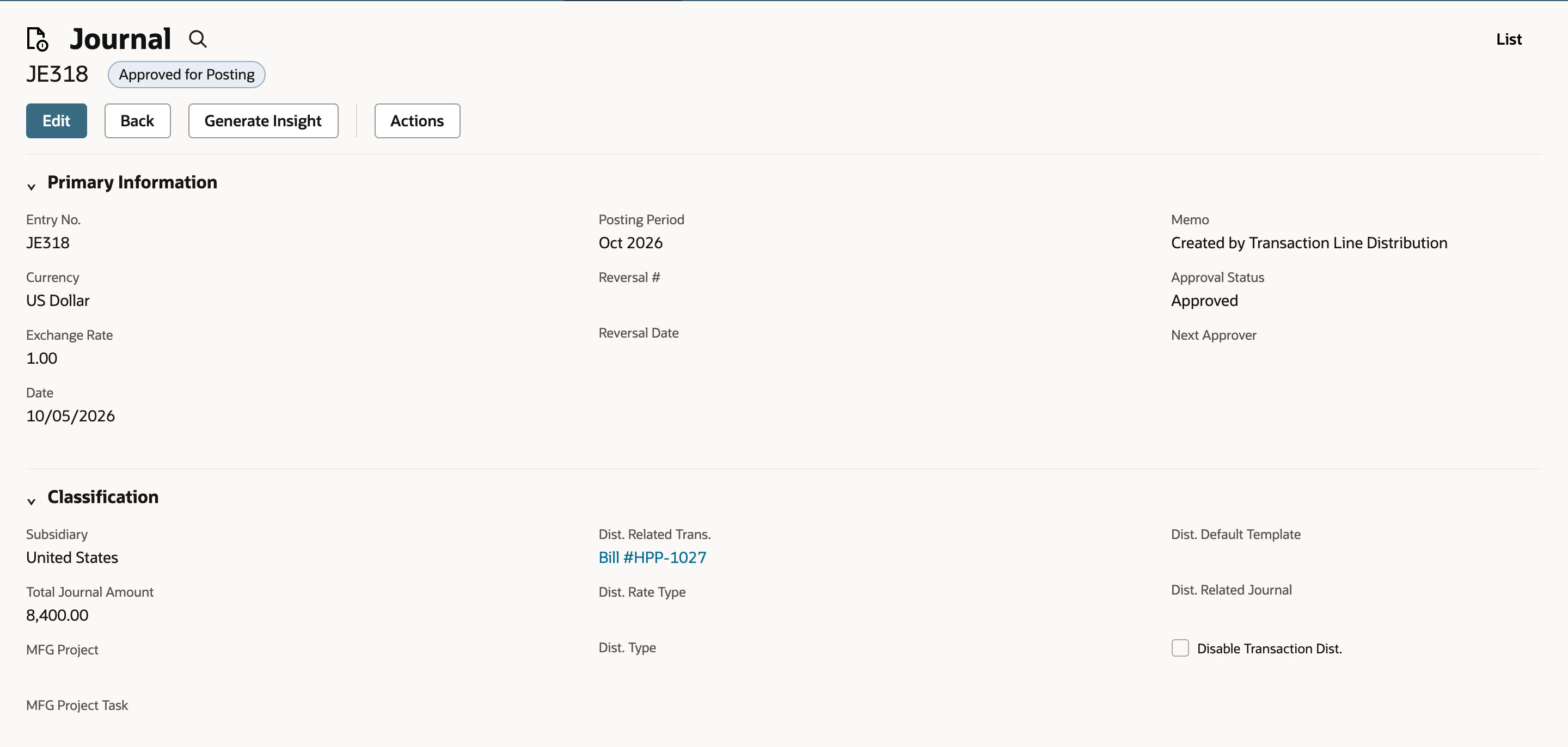Click the Reversal Date field label

[x=638, y=333]
